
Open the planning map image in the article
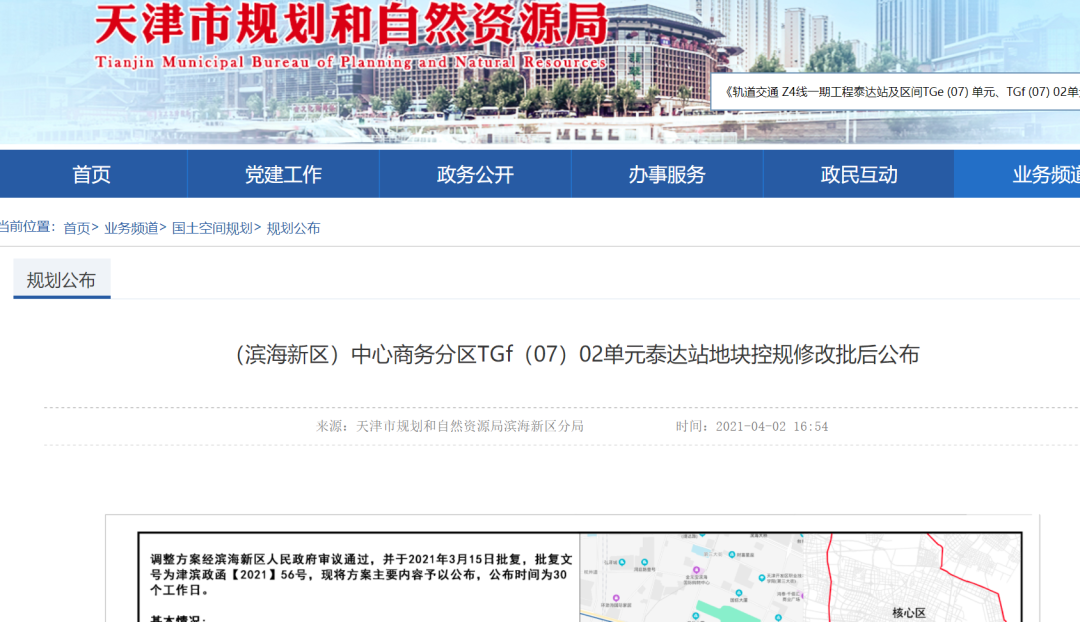pyautogui.click(x=800, y=577)
